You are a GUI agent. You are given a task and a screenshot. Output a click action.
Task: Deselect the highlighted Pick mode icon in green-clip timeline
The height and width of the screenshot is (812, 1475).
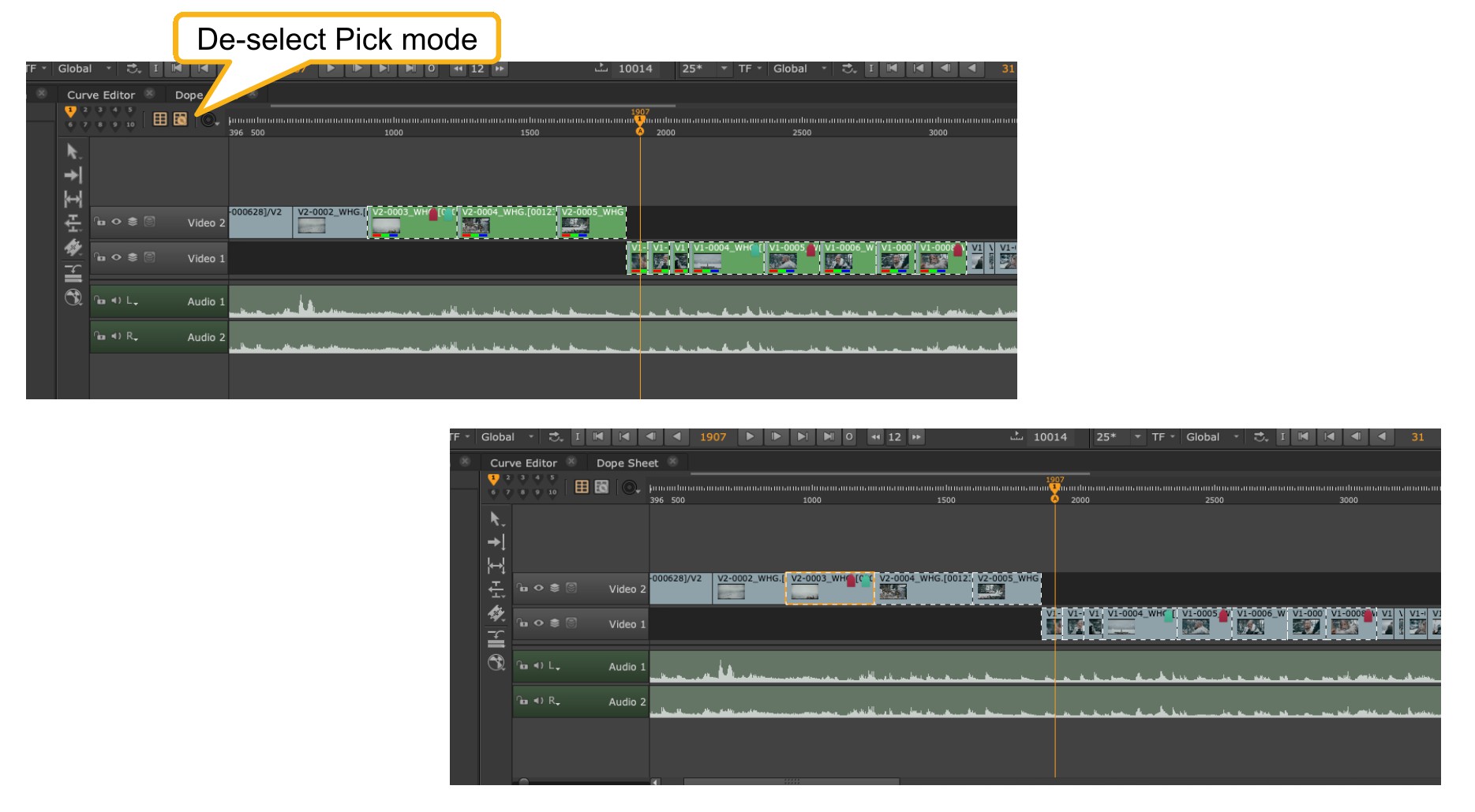click(181, 119)
